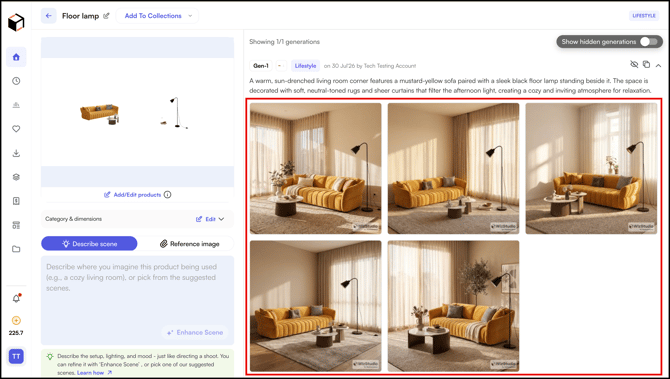Click the 'Showing 1/1 generations' text
The image size is (670, 379).
coord(285,41)
